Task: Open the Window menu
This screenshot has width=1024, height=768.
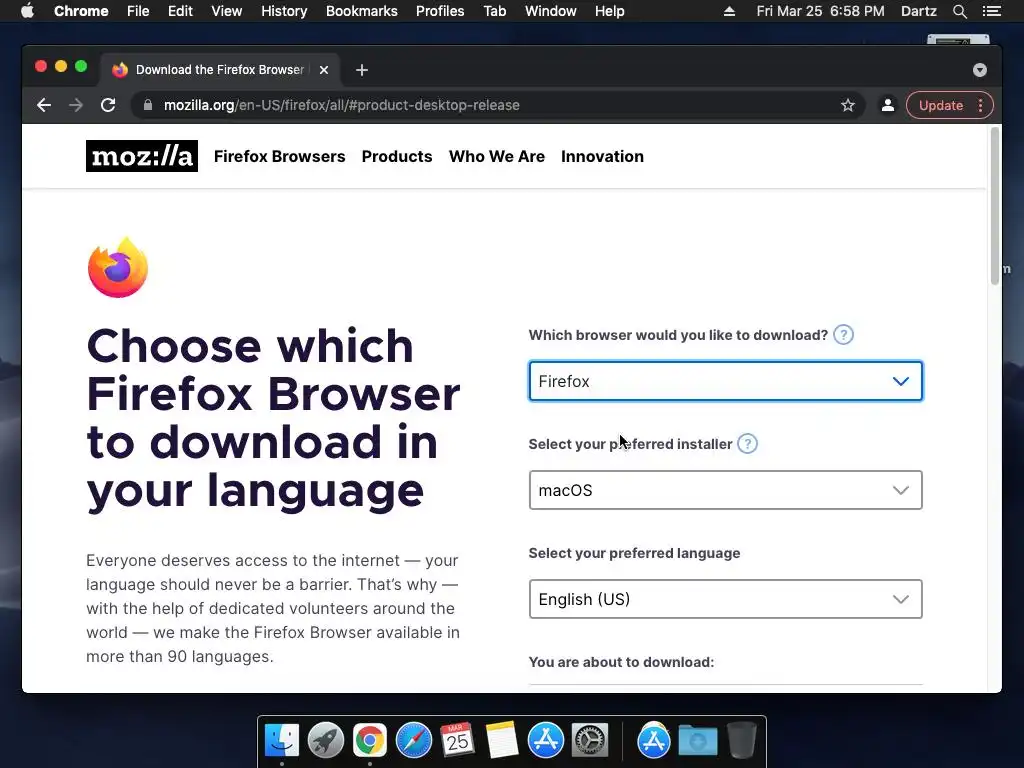Action: (x=551, y=11)
